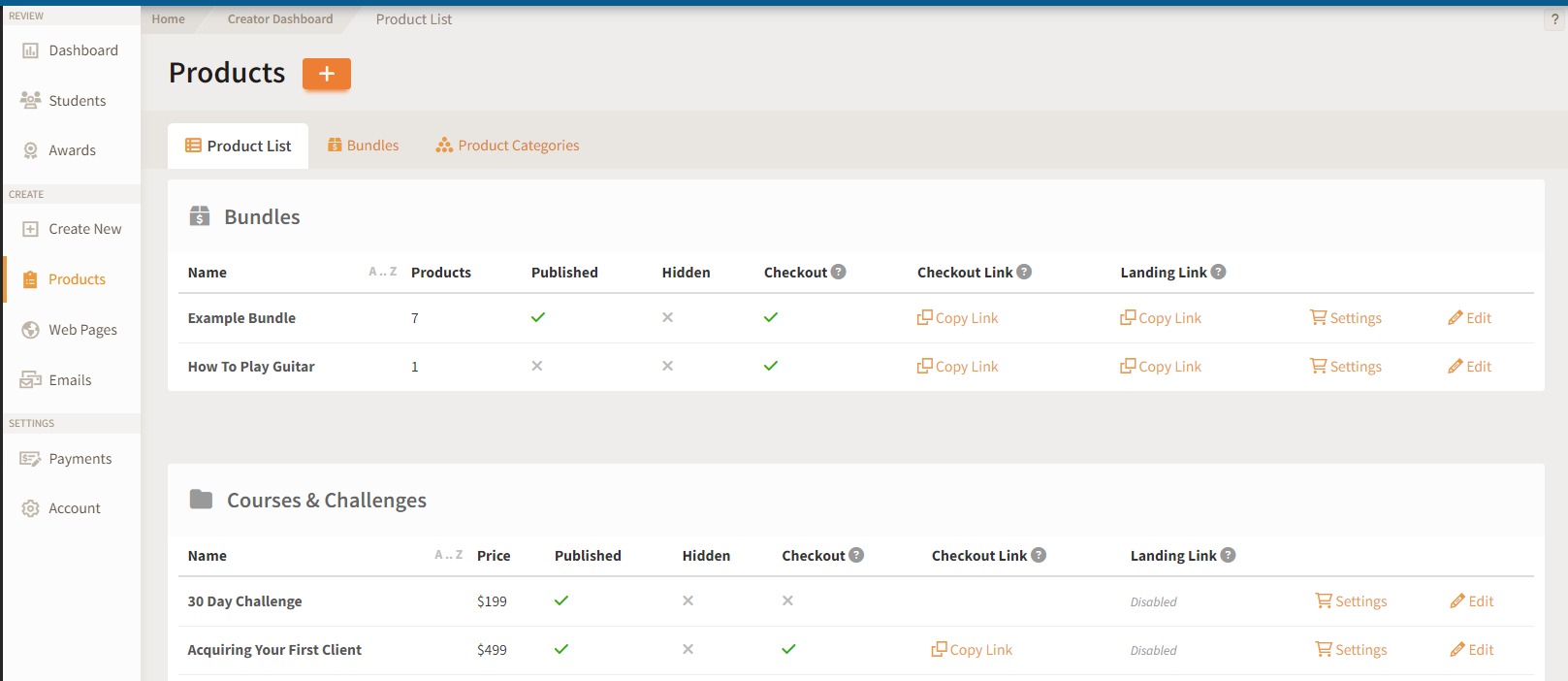1568x681 pixels.
Task: Open Settings for Example Bundle
Action: pos(1346,318)
